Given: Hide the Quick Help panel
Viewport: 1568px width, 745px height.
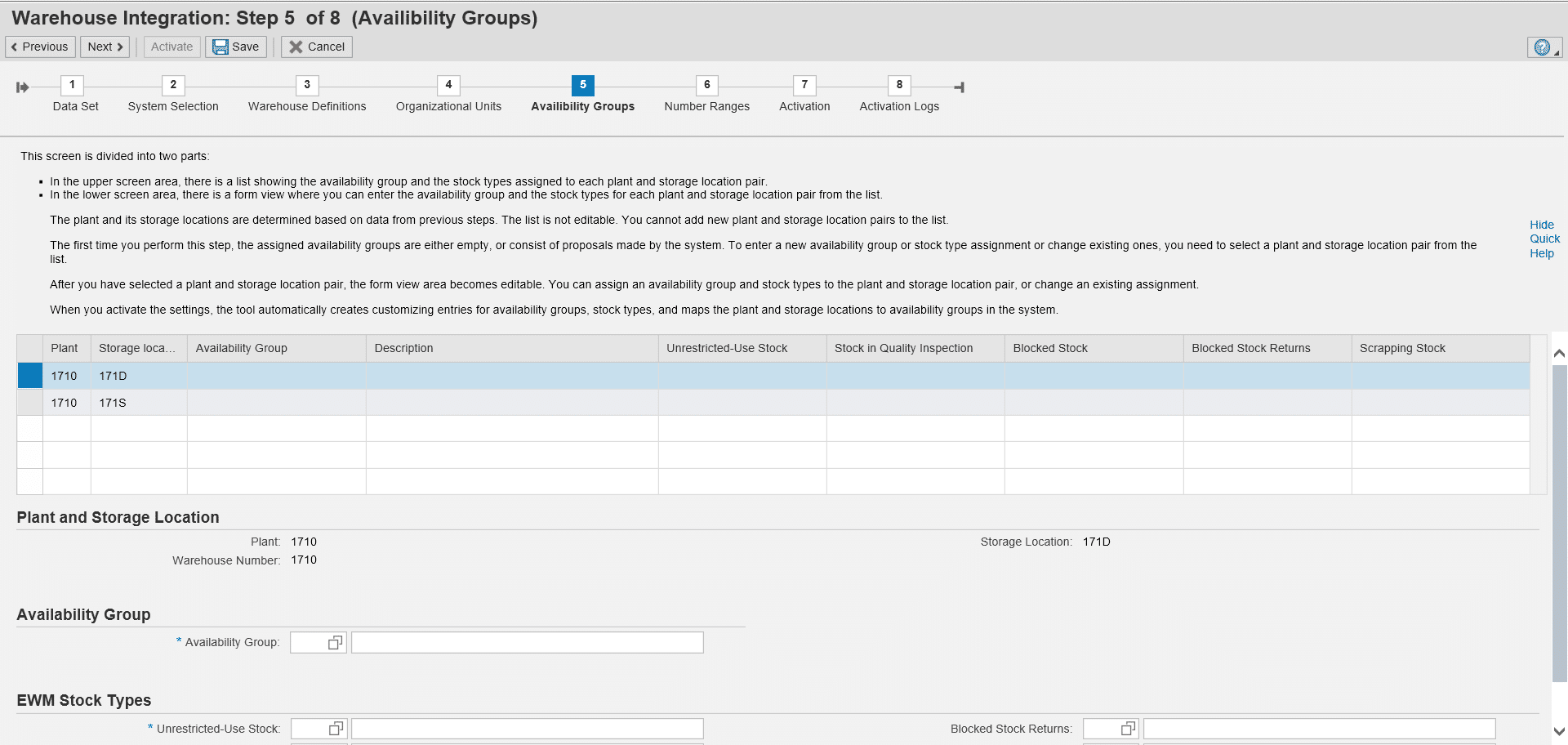Looking at the screenshot, I should click(1543, 239).
